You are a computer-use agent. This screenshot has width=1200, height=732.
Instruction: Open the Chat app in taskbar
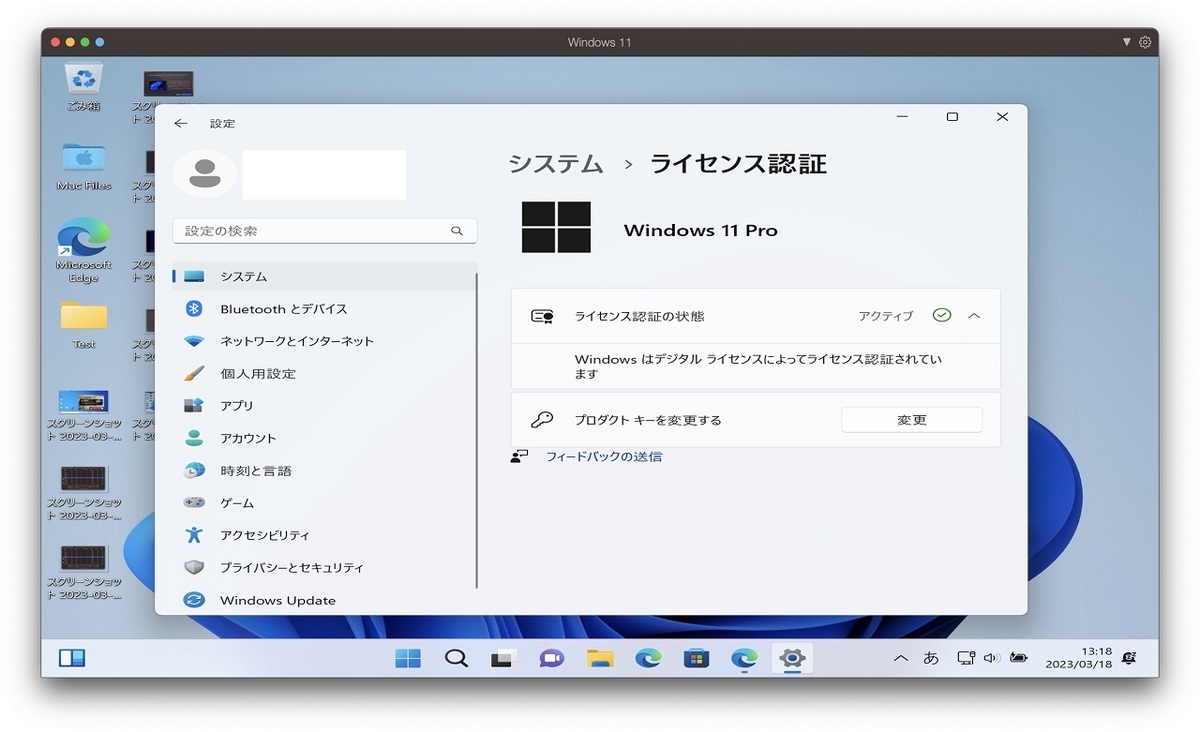click(551, 658)
